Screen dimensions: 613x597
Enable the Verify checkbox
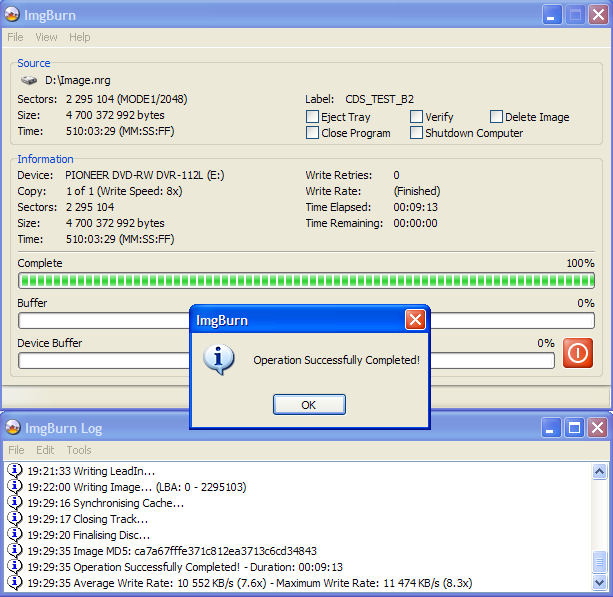coord(416,117)
